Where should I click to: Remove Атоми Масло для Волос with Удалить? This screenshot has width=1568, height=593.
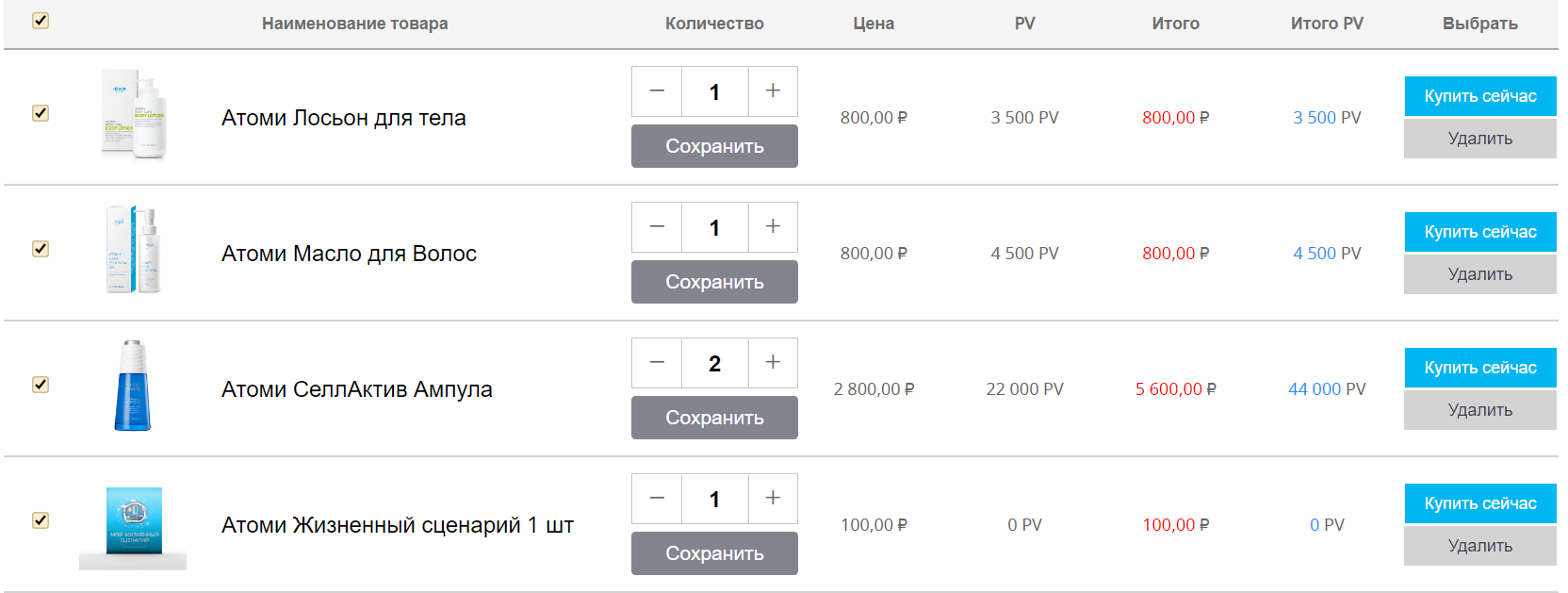[x=1479, y=274]
